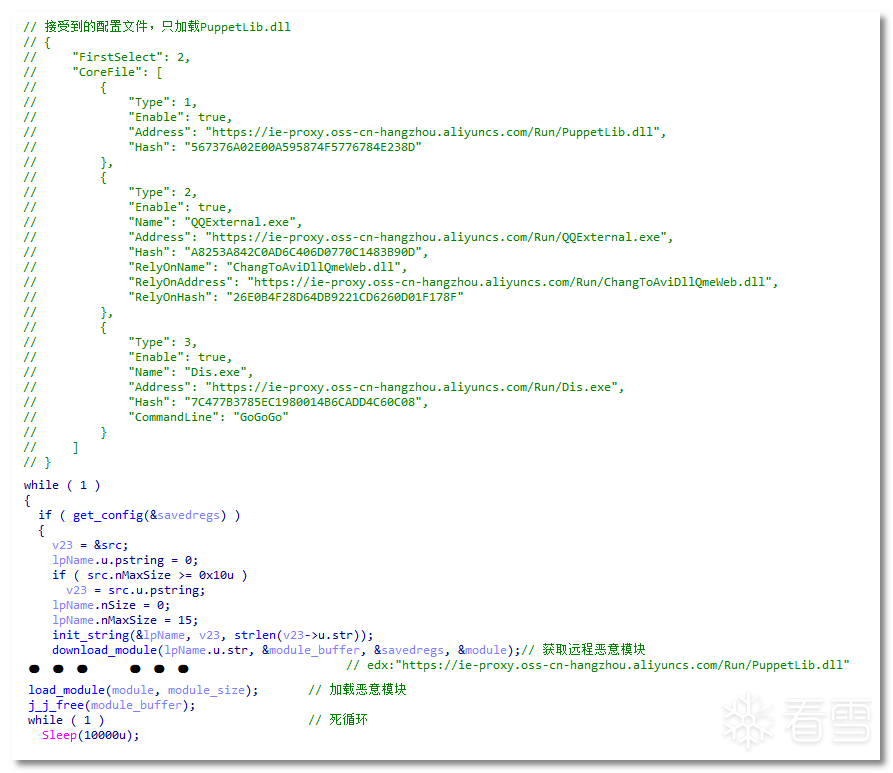Click the v23 = &src; line
893x773 pixels.
pos(90,545)
